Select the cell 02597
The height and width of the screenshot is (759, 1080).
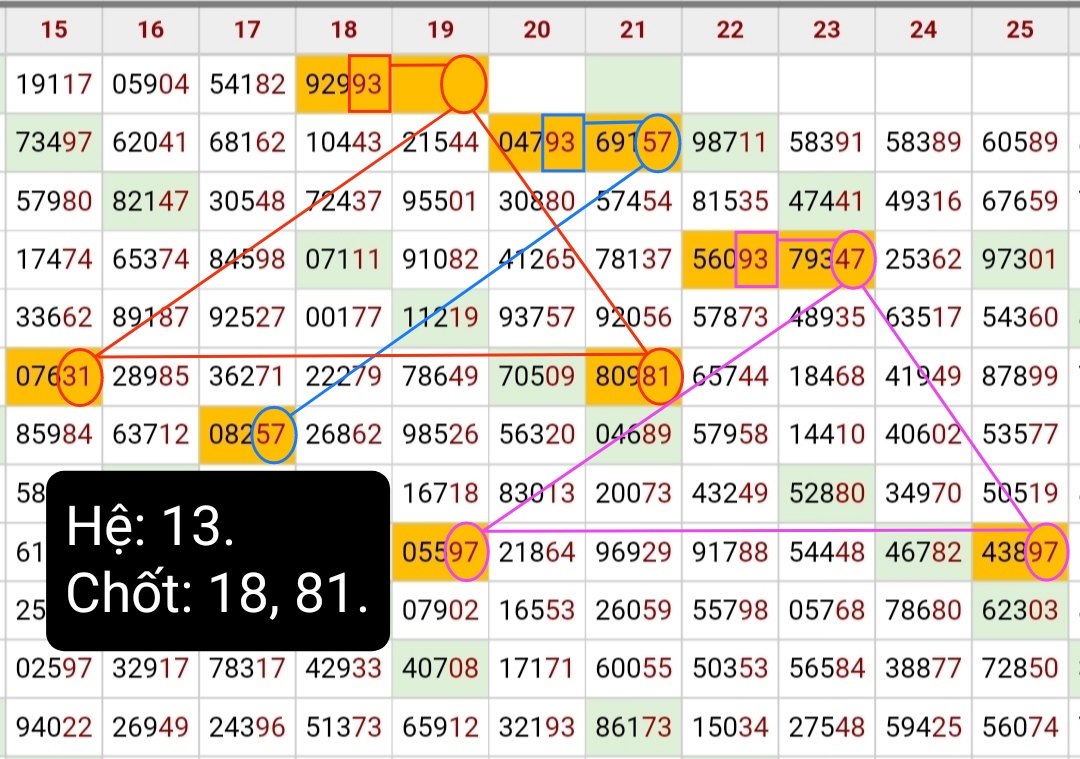coord(54,669)
